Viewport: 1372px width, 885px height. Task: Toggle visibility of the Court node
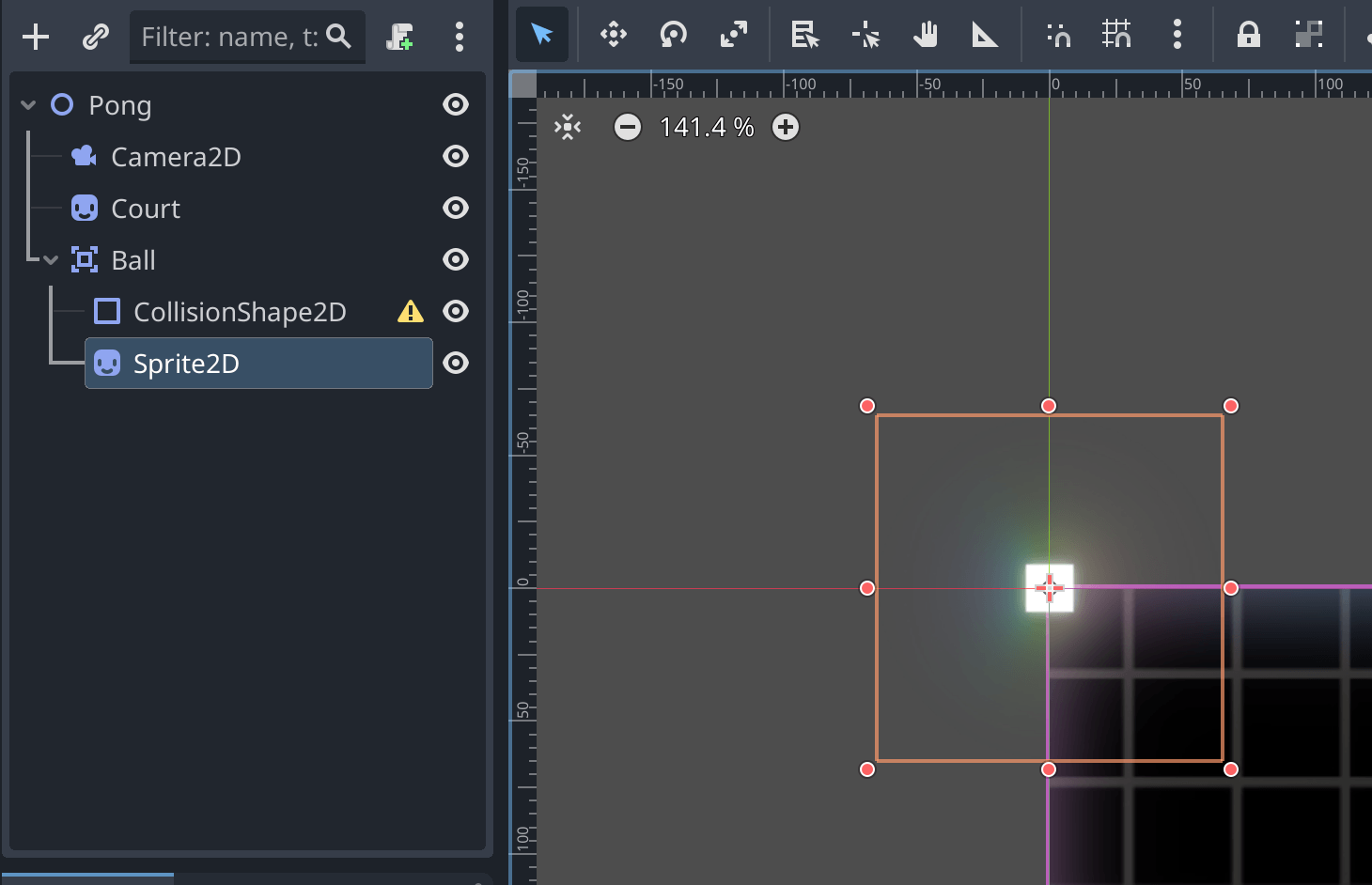click(456, 208)
